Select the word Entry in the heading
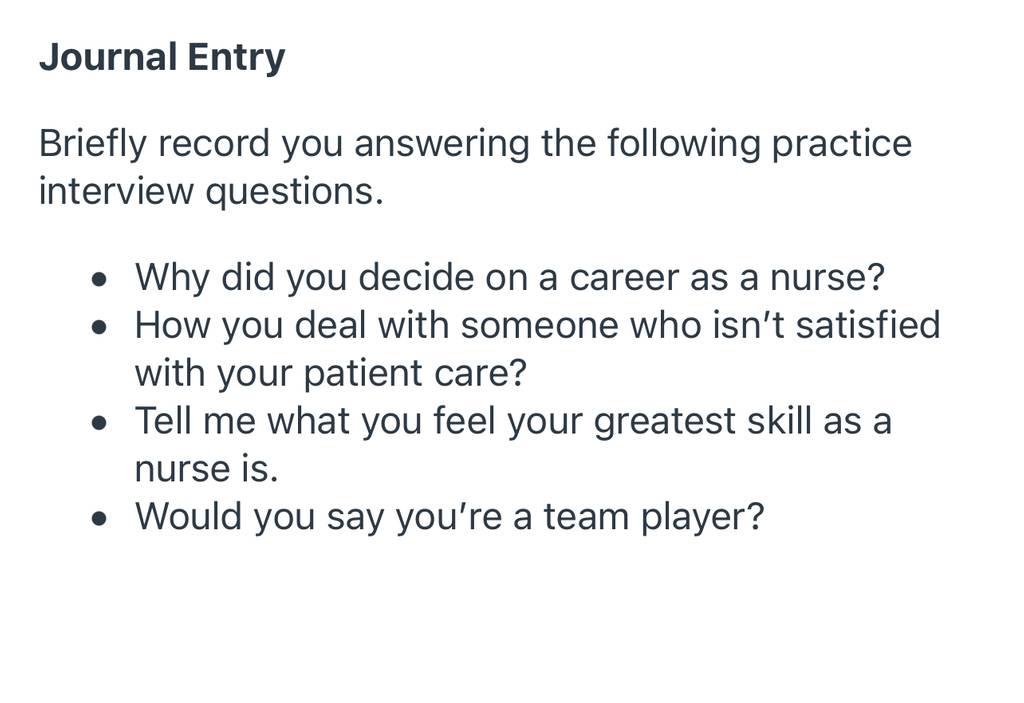Viewport: 1024px width, 703px height. (x=236, y=58)
